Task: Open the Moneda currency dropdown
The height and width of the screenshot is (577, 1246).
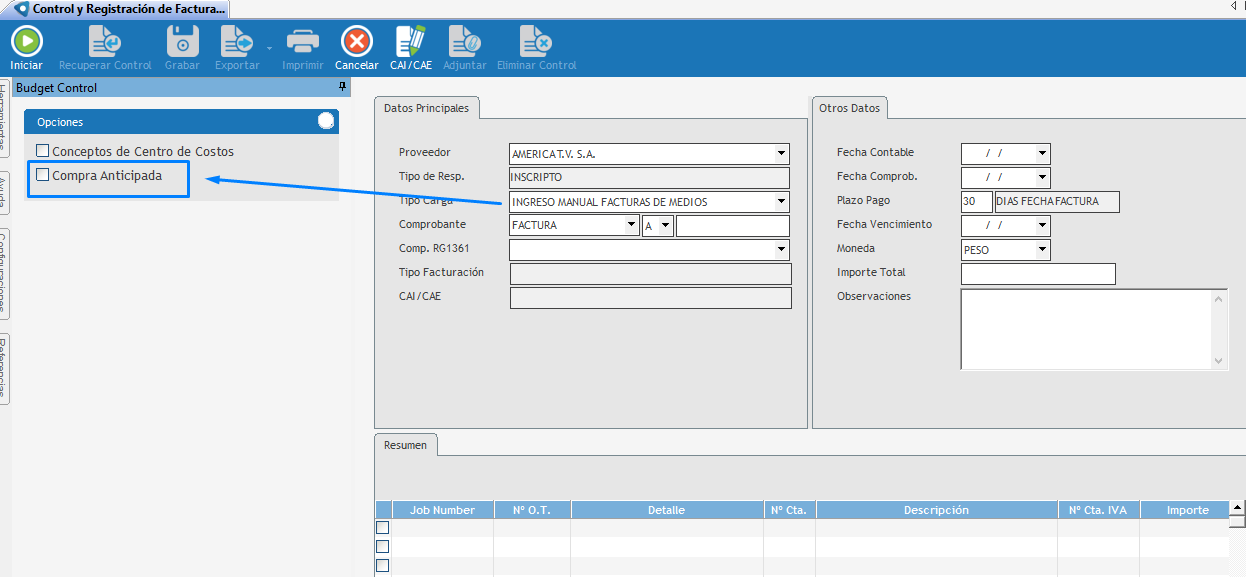Action: (1042, 250)
